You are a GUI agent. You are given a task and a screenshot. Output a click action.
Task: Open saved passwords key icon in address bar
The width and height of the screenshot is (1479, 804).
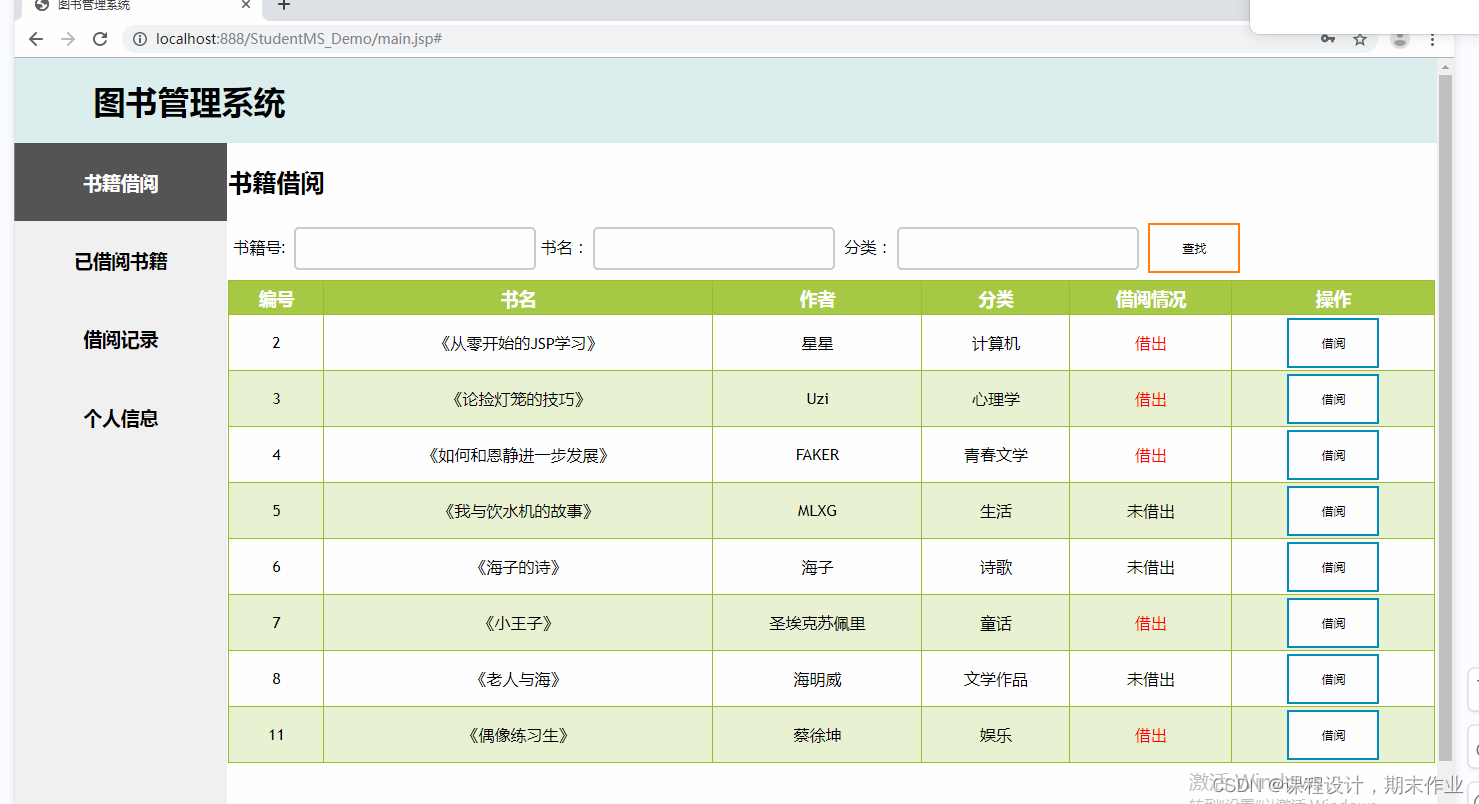pos(1328,39)
